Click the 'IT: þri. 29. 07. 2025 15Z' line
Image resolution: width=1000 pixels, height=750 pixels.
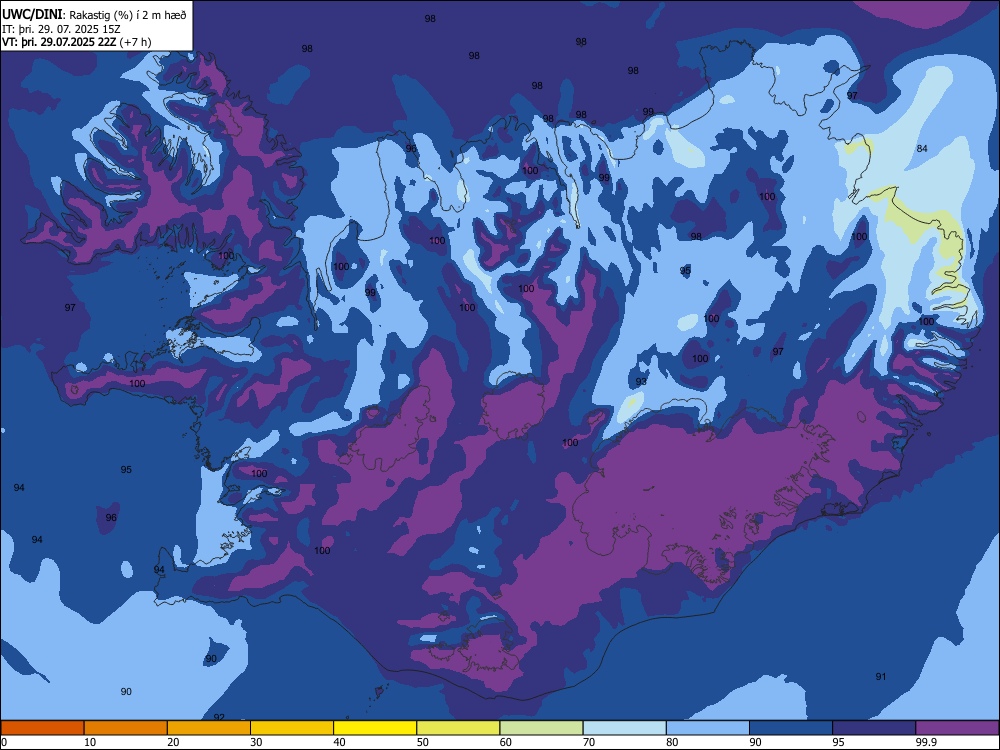click(x=61, y=29)
